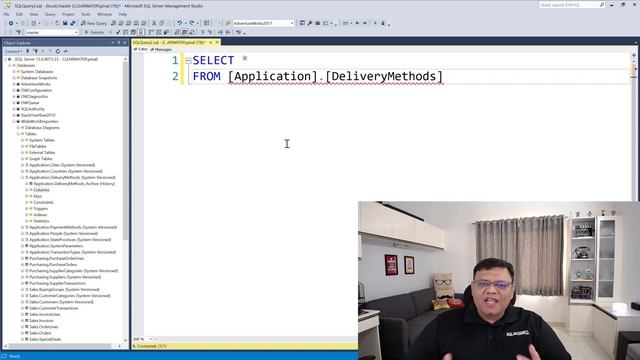
Task: Collapse the Databases node
Action: click(10, 65)
